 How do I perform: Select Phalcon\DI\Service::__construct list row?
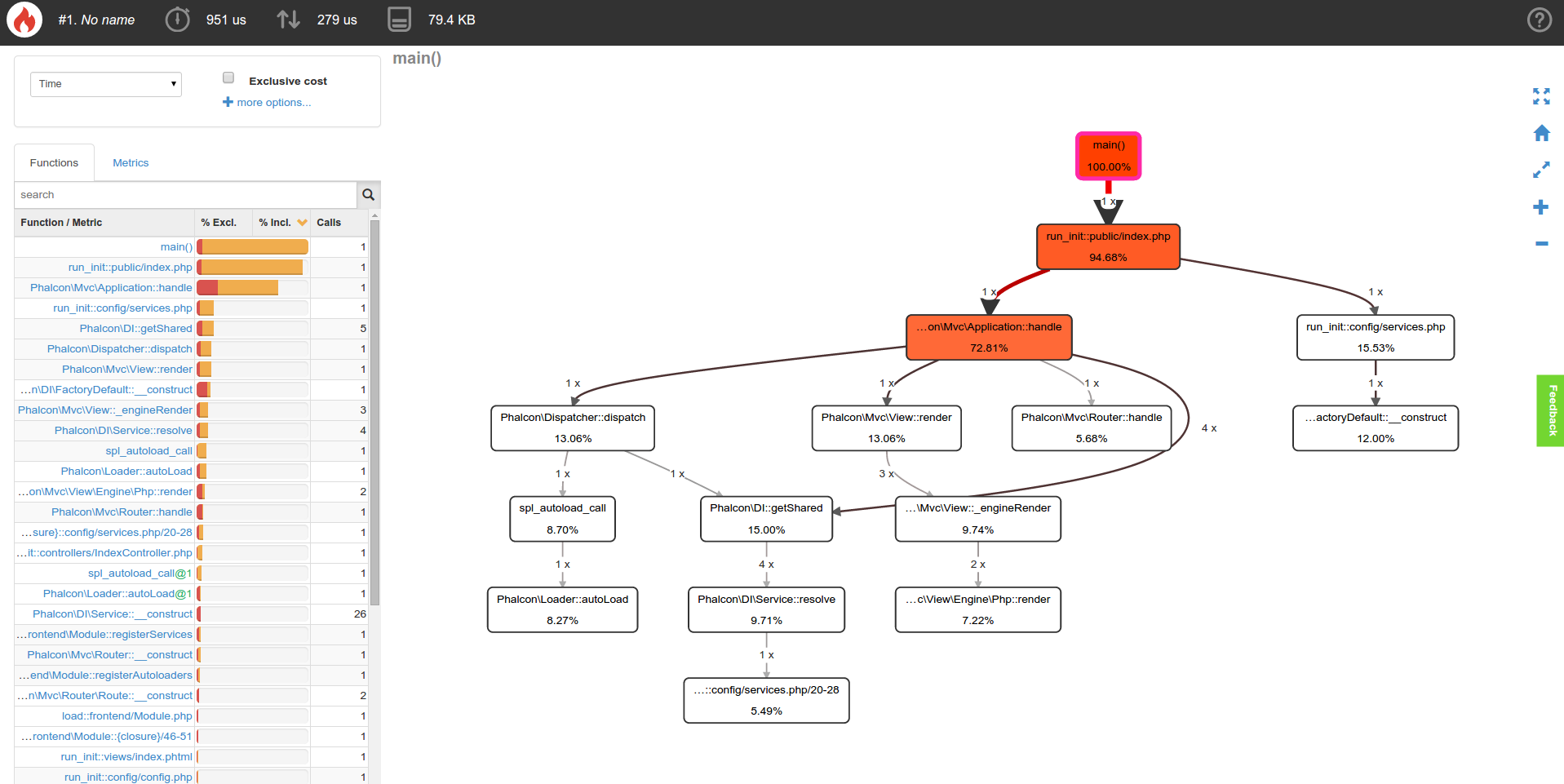point(192,614)
